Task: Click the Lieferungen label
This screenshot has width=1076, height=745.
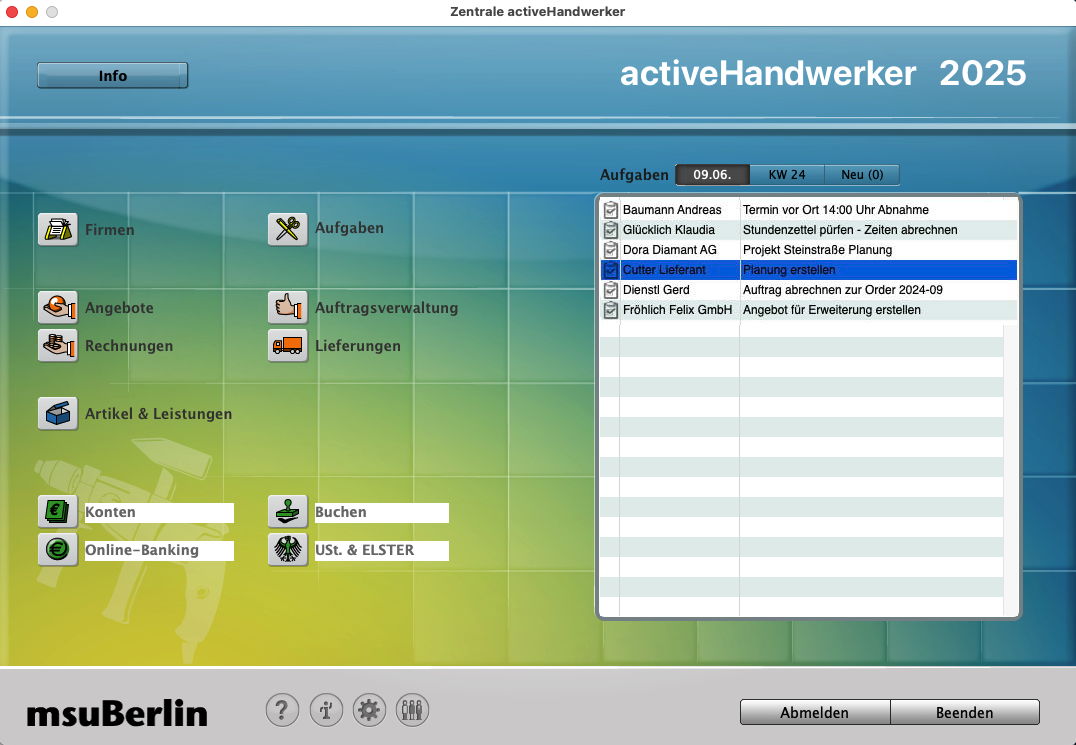Action: point(358,346)
